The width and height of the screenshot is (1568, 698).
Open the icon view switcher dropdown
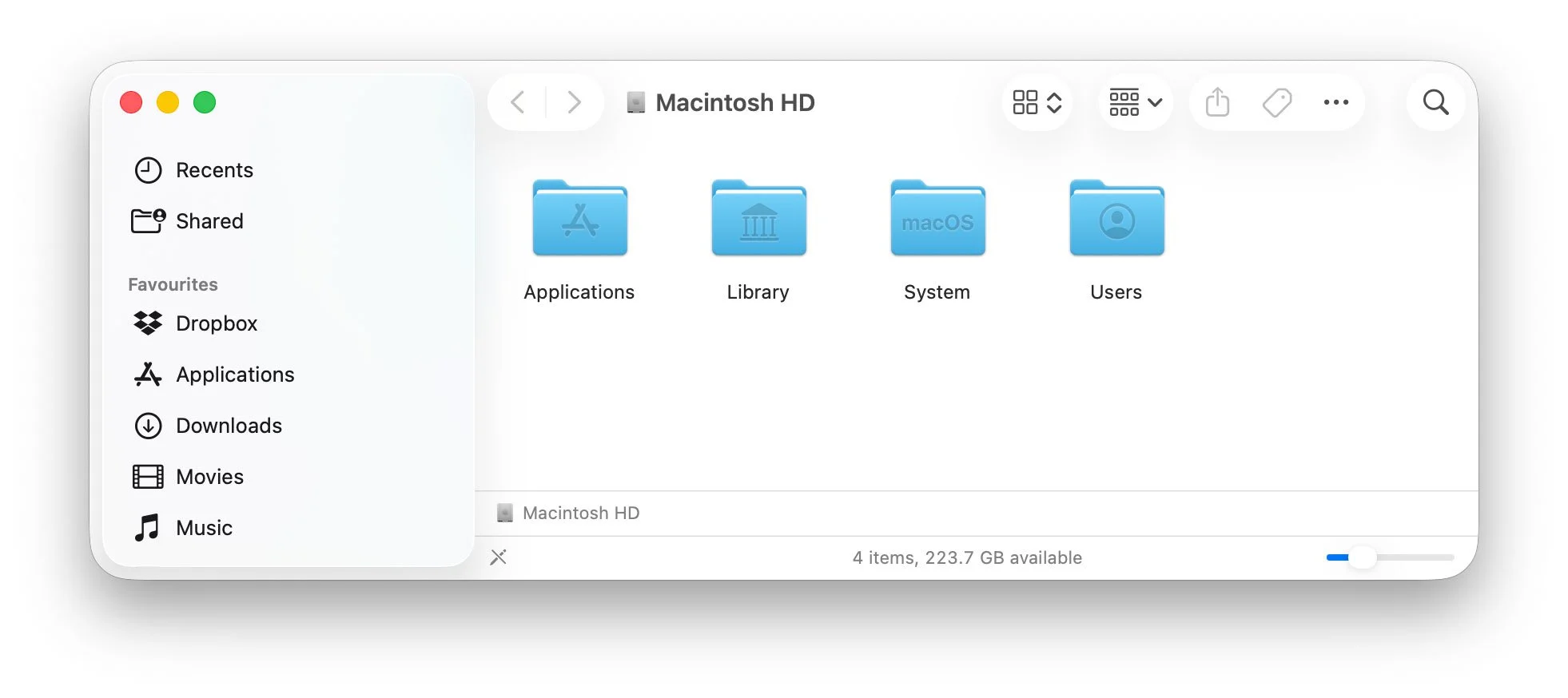[x=1037, y=102]
